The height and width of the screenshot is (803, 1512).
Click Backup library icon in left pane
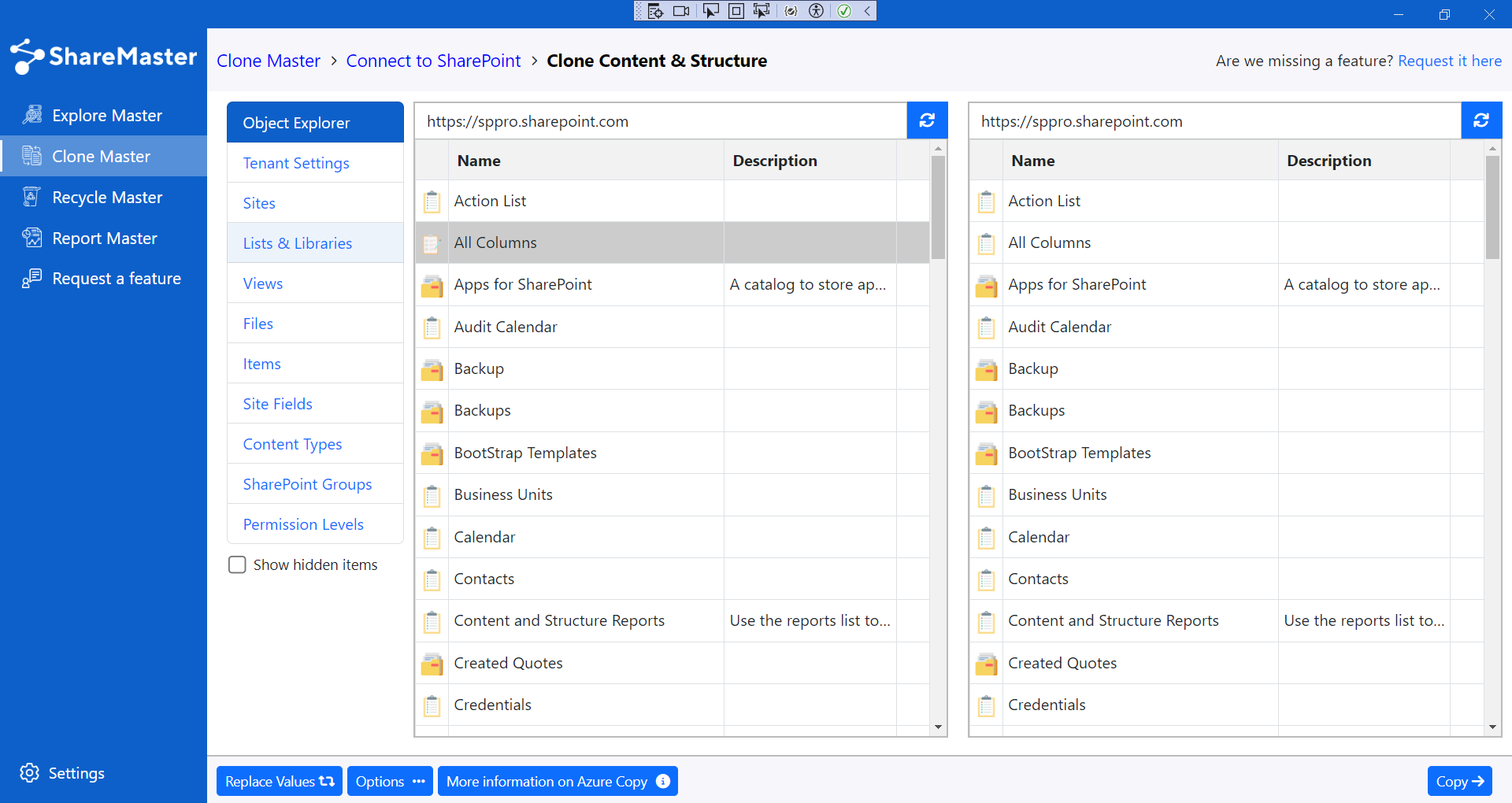tap(432, 369)
